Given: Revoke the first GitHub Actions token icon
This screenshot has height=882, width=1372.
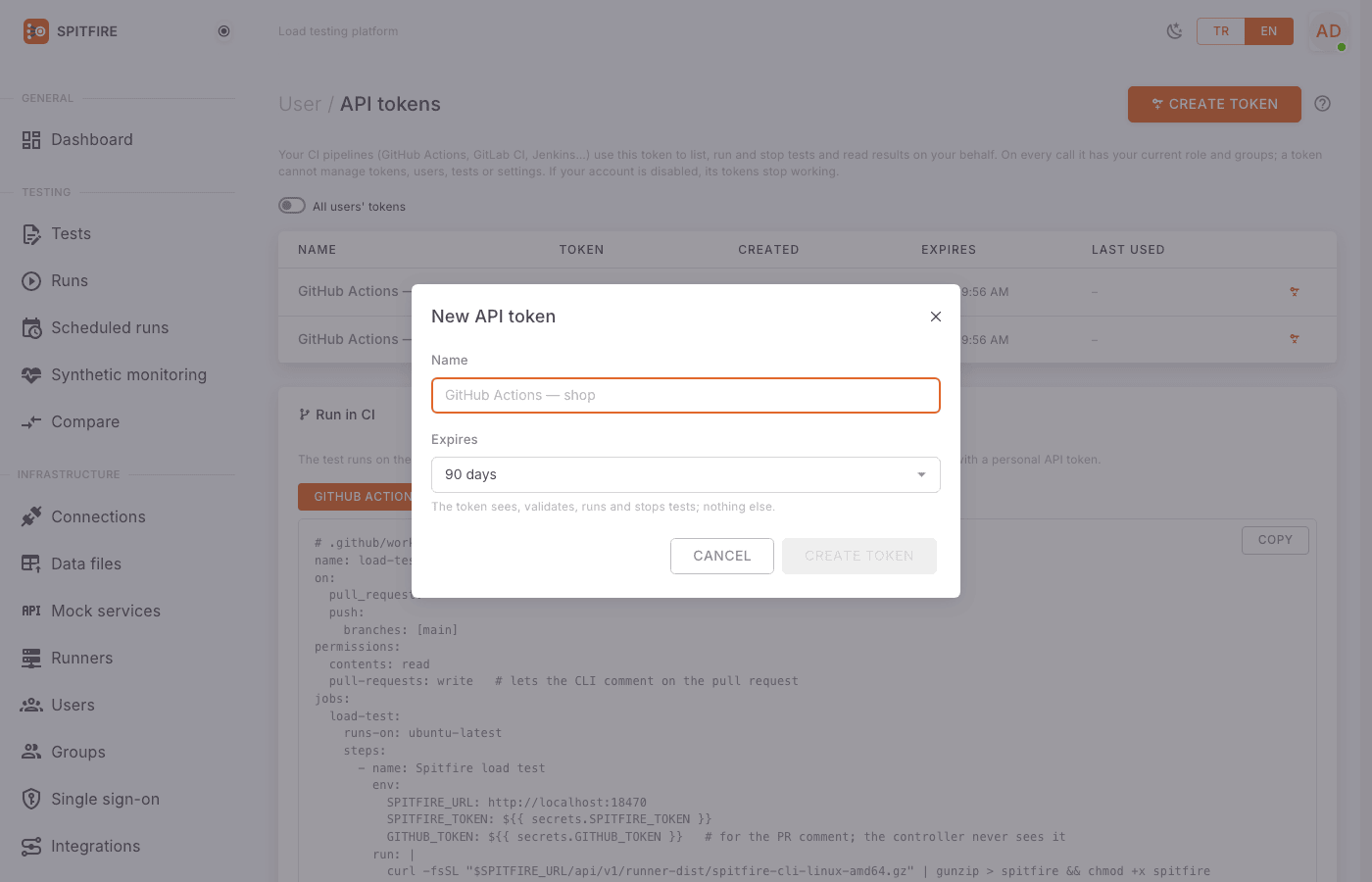Looking at the screenshot, I should coord(1295,292).
